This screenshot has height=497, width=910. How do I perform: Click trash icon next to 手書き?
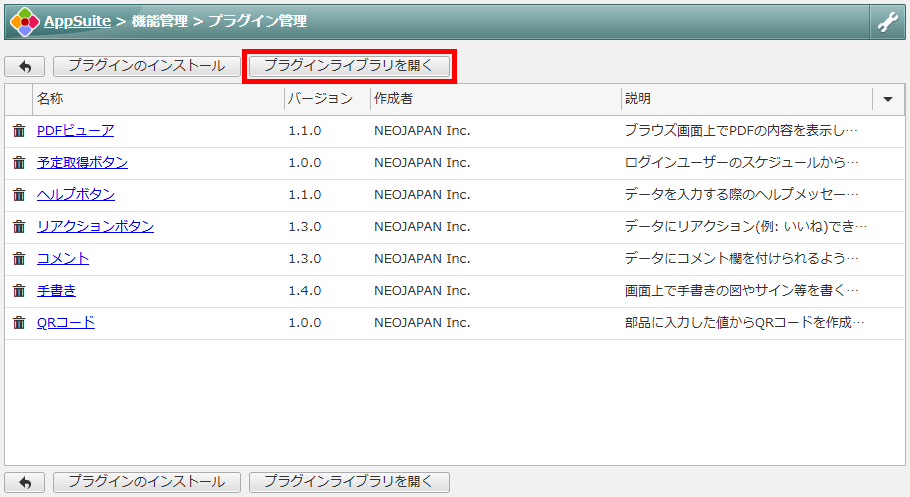click(19, 290)
